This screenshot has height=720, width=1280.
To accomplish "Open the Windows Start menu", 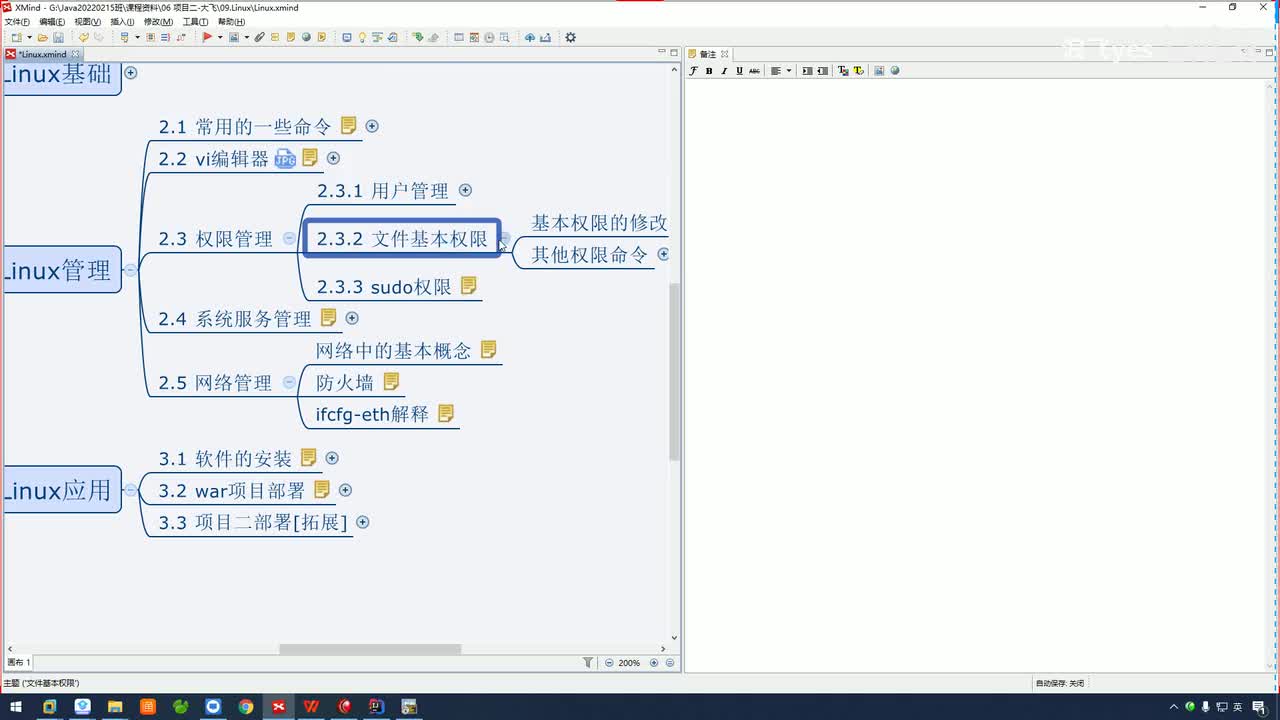I will click(16, 706).
